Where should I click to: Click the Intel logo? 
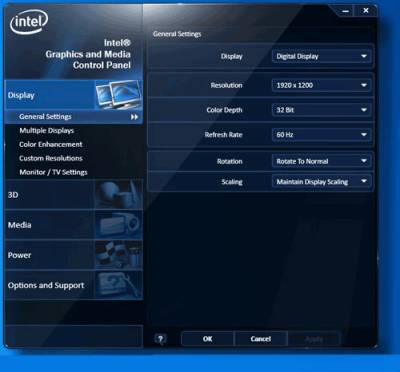click(x=29, y=22)
